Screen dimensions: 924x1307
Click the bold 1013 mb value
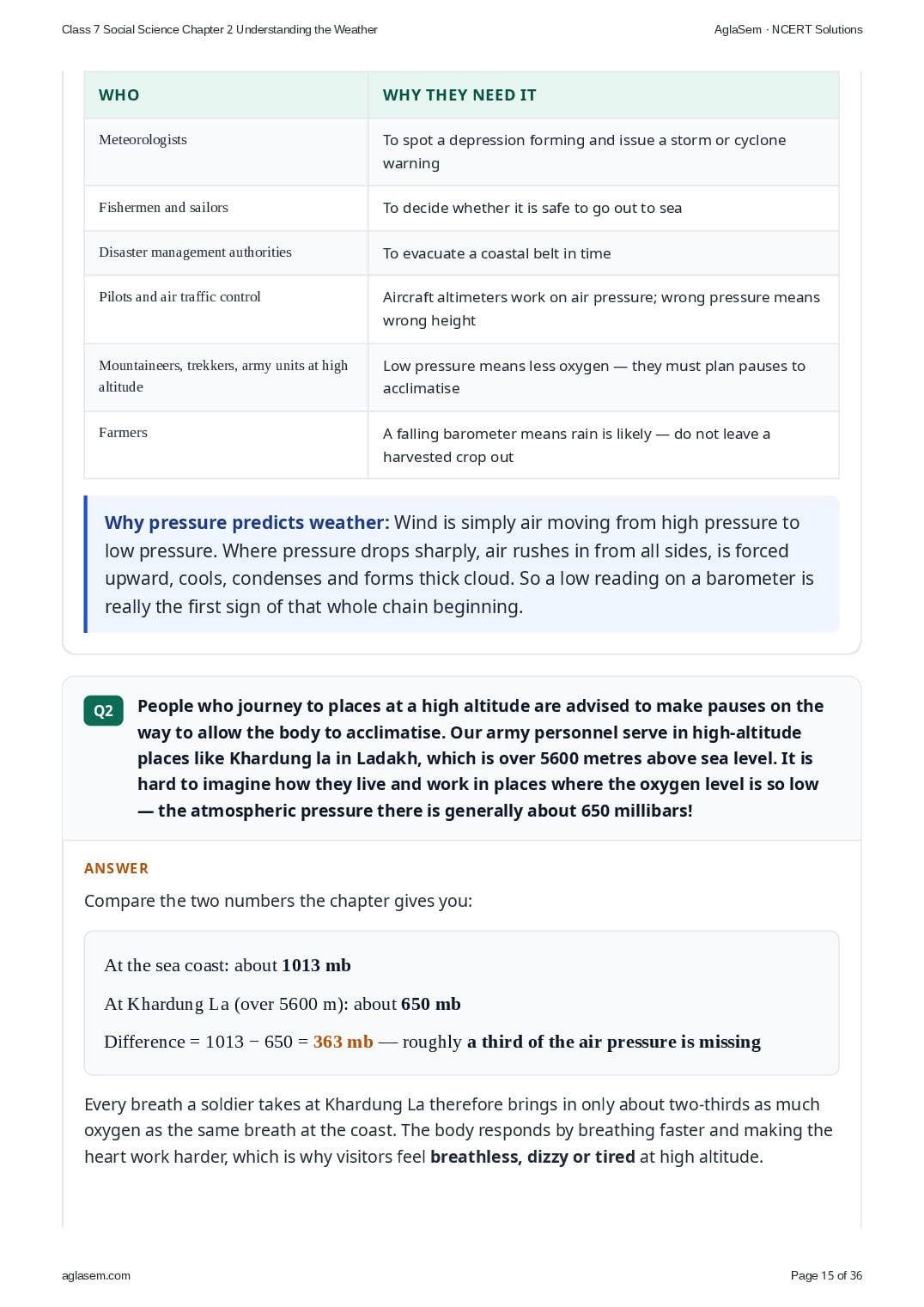[x=316, y=965]
